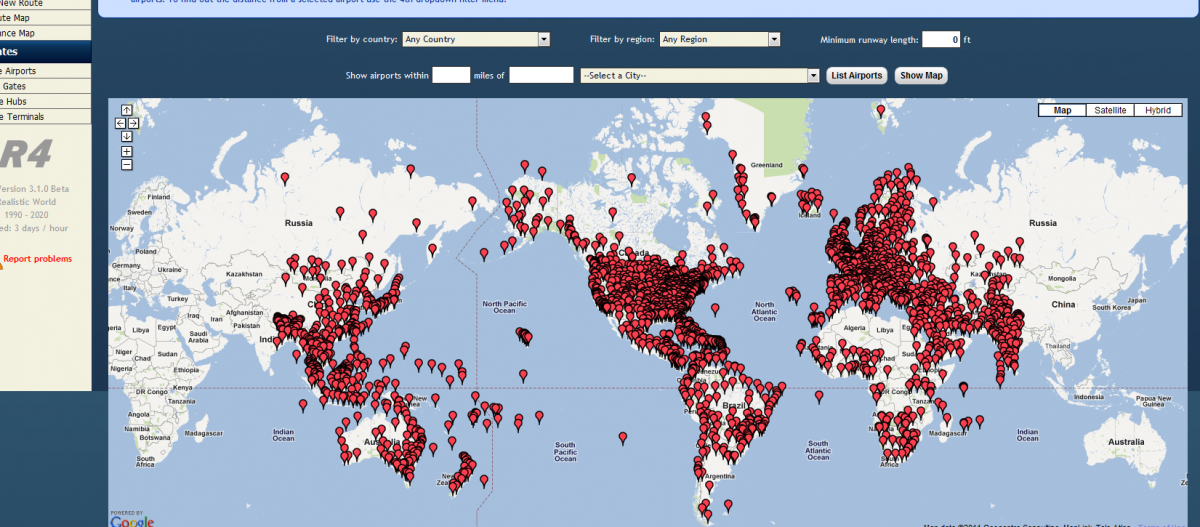Click the lone pin in the central Pacific
The image size is (1200, 527).
pyautogui.click(x=522, y=375)
